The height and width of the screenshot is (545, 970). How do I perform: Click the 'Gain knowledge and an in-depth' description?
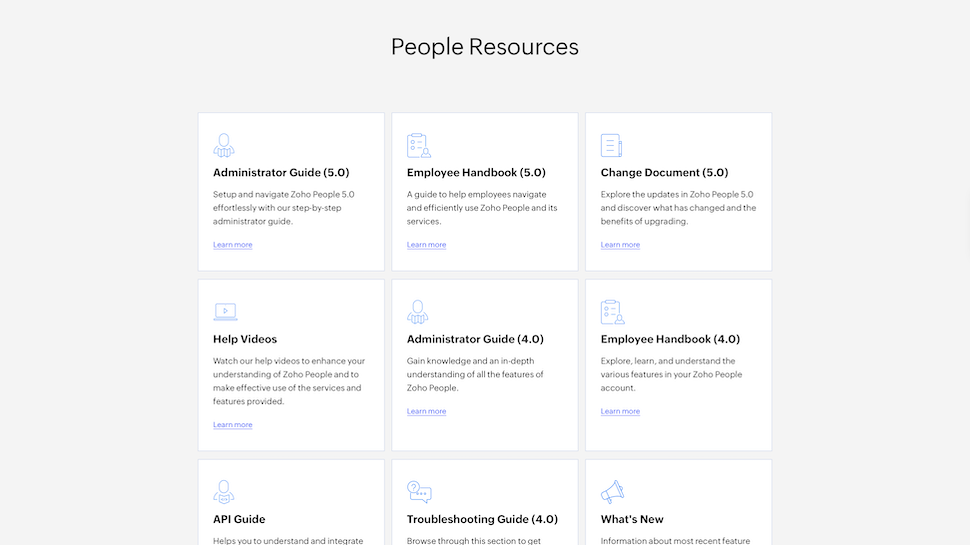tap(475, 374)
